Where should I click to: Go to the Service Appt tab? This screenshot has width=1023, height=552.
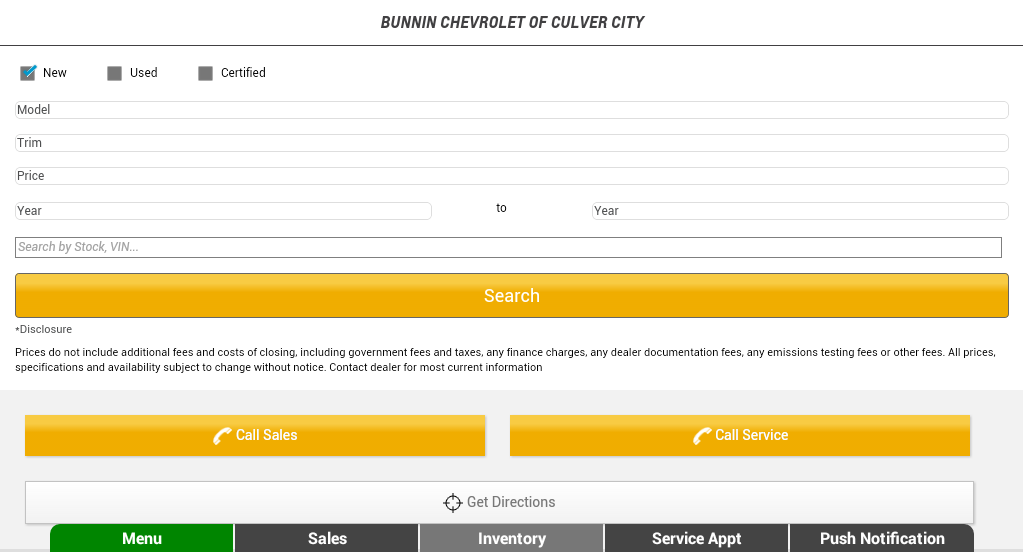[x=696, y=538]
